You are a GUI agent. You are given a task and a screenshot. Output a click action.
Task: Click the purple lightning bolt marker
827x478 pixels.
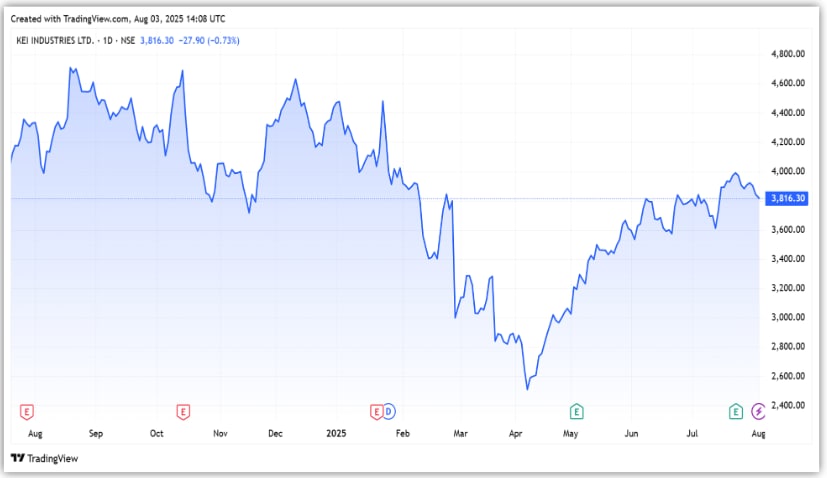tap(758, 411)
